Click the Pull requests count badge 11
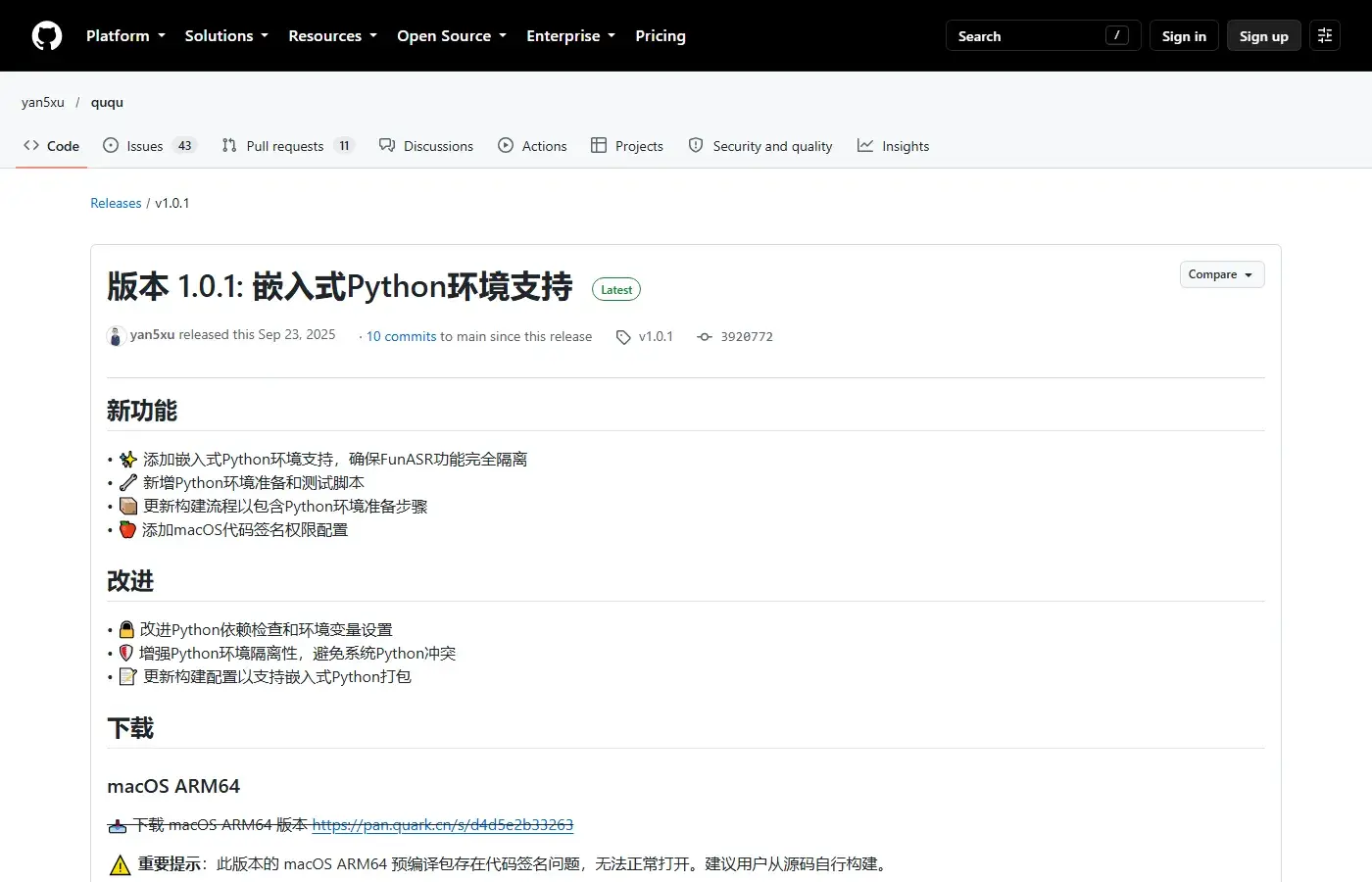This screenshot has width=1372, height=882. (x=344, y=146)
